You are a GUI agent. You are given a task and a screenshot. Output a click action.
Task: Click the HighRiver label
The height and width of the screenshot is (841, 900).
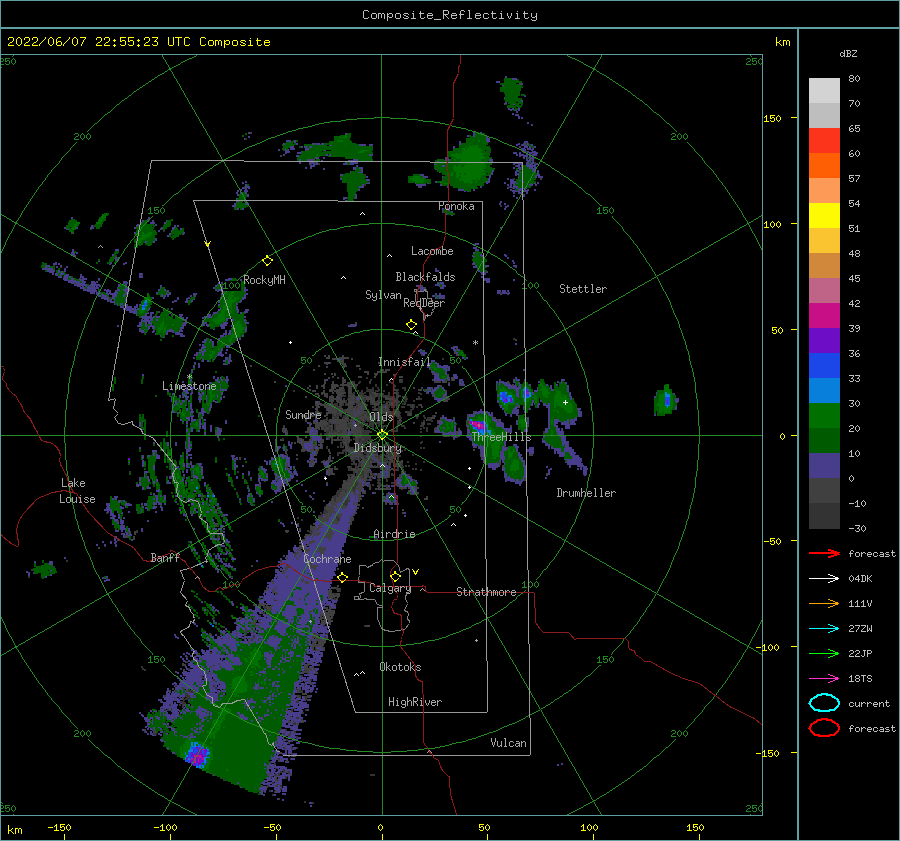coord(415,702)
